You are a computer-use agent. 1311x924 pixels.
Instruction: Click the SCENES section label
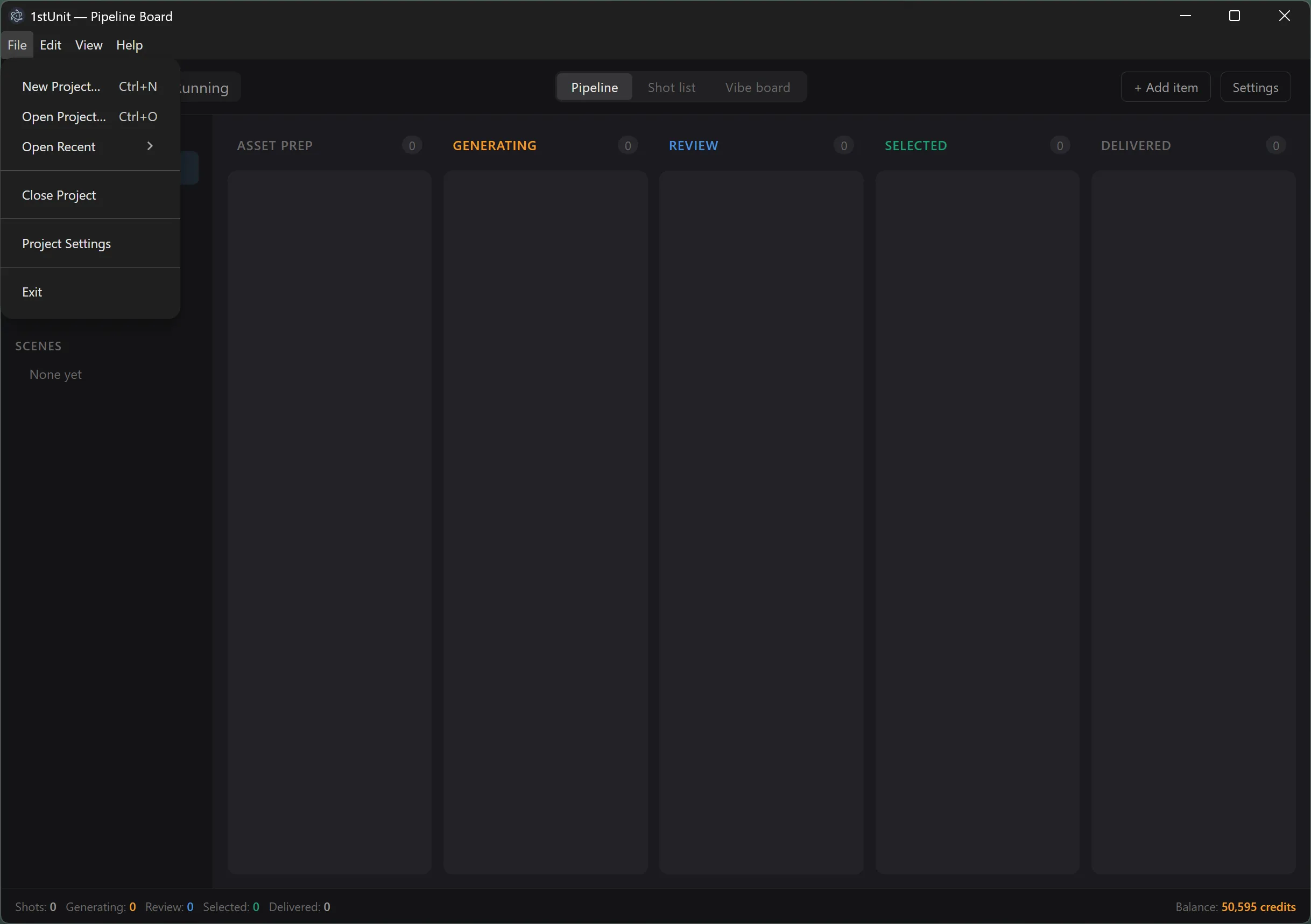tap(38, 346)
